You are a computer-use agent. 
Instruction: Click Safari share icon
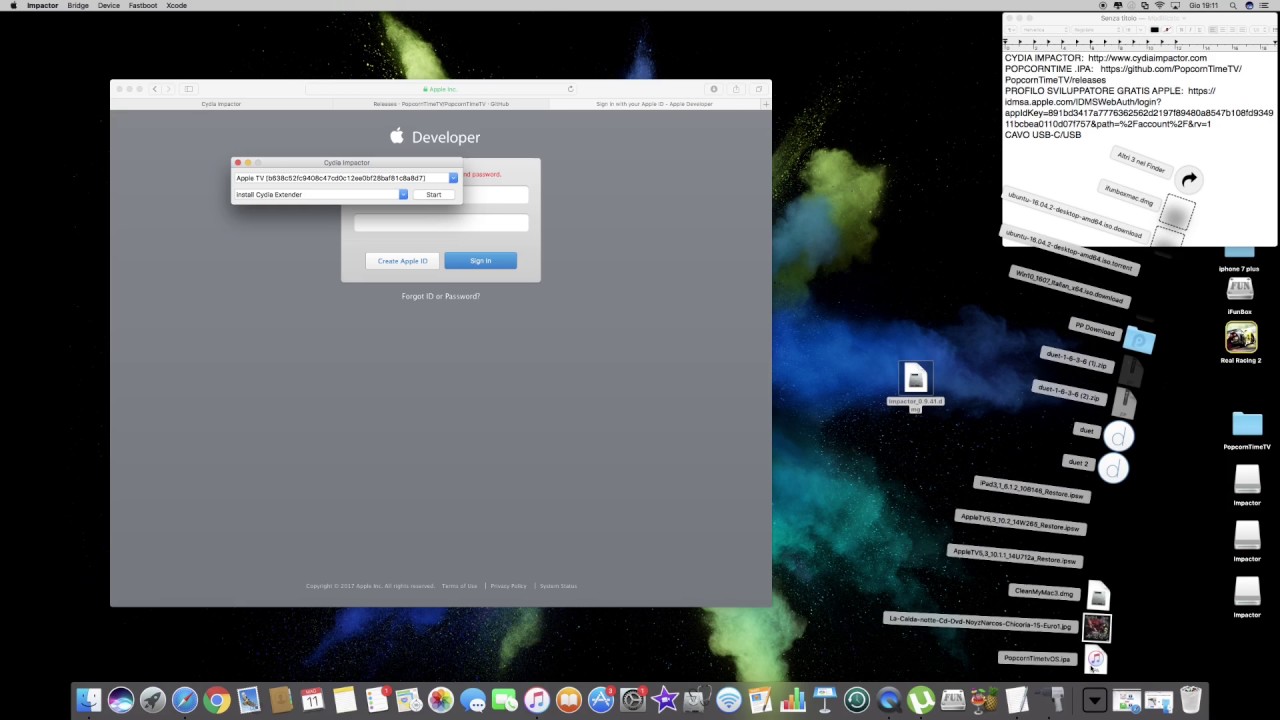click(736, 89)
